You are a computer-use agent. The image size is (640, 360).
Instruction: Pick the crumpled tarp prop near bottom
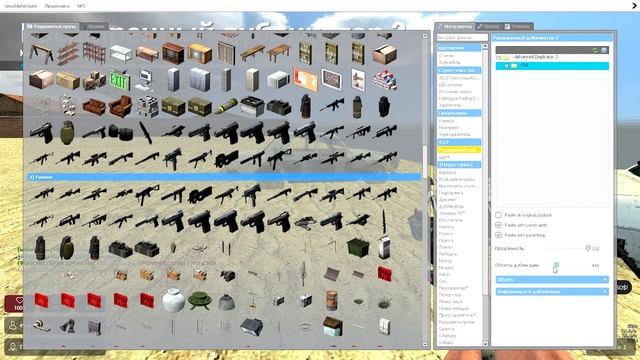[252, 327]
